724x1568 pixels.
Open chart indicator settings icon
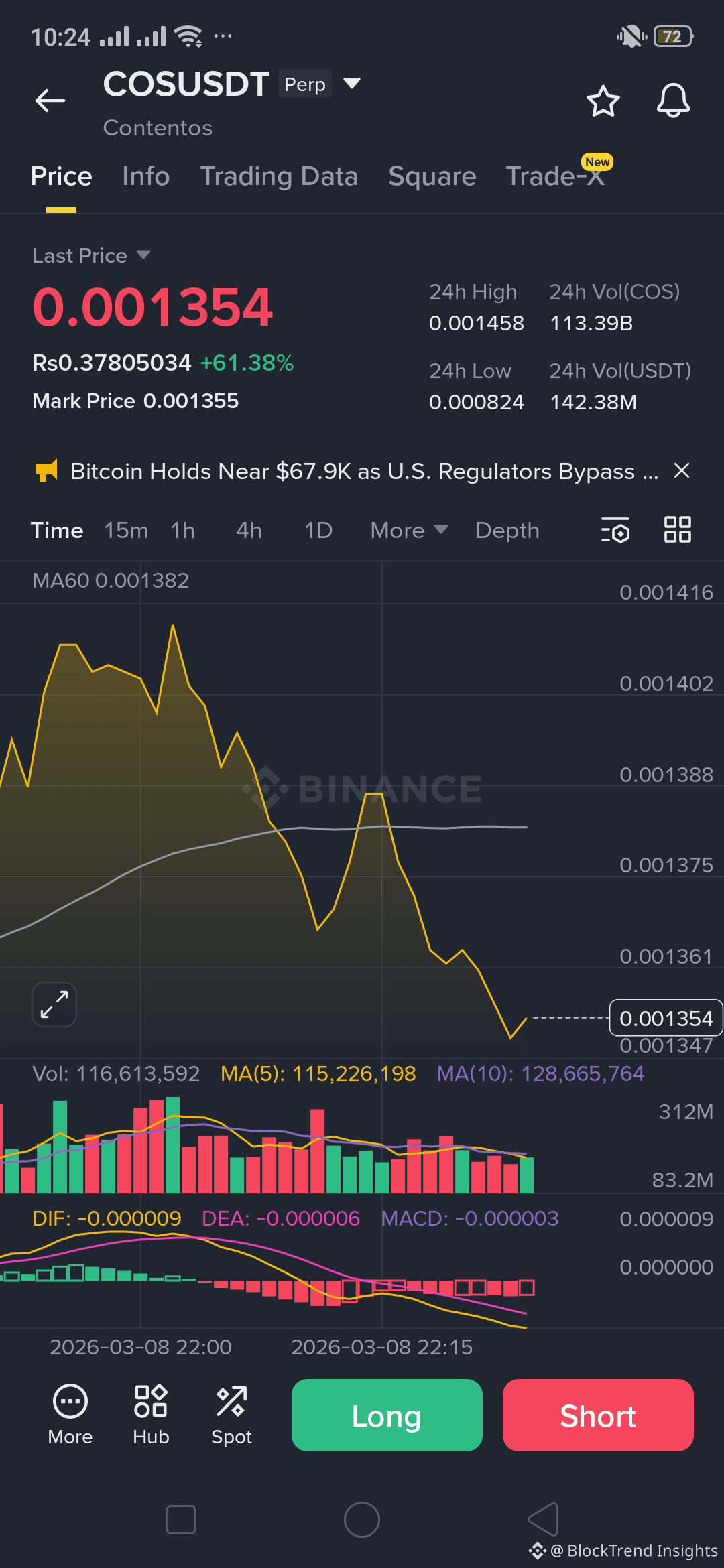click(615, 530)
